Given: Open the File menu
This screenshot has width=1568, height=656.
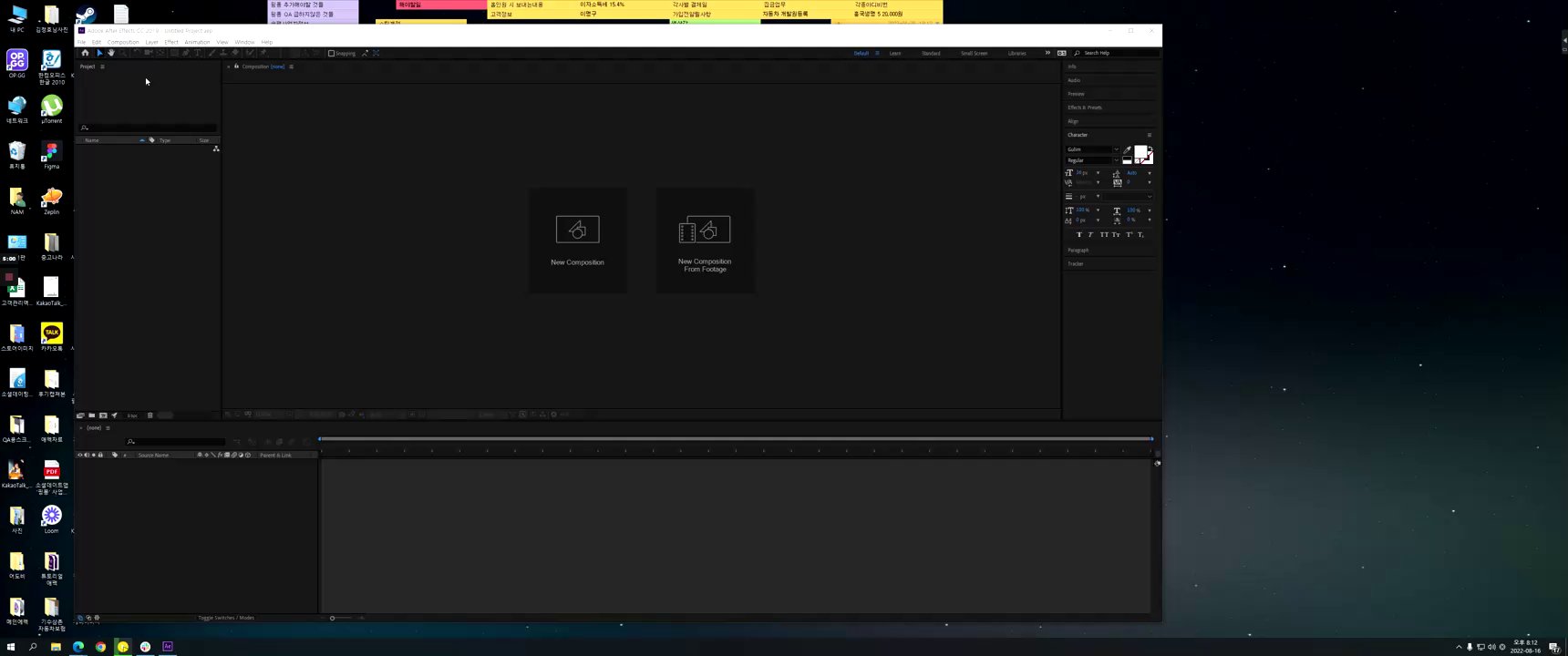Looking at the screenshot, I should point(81,42).
